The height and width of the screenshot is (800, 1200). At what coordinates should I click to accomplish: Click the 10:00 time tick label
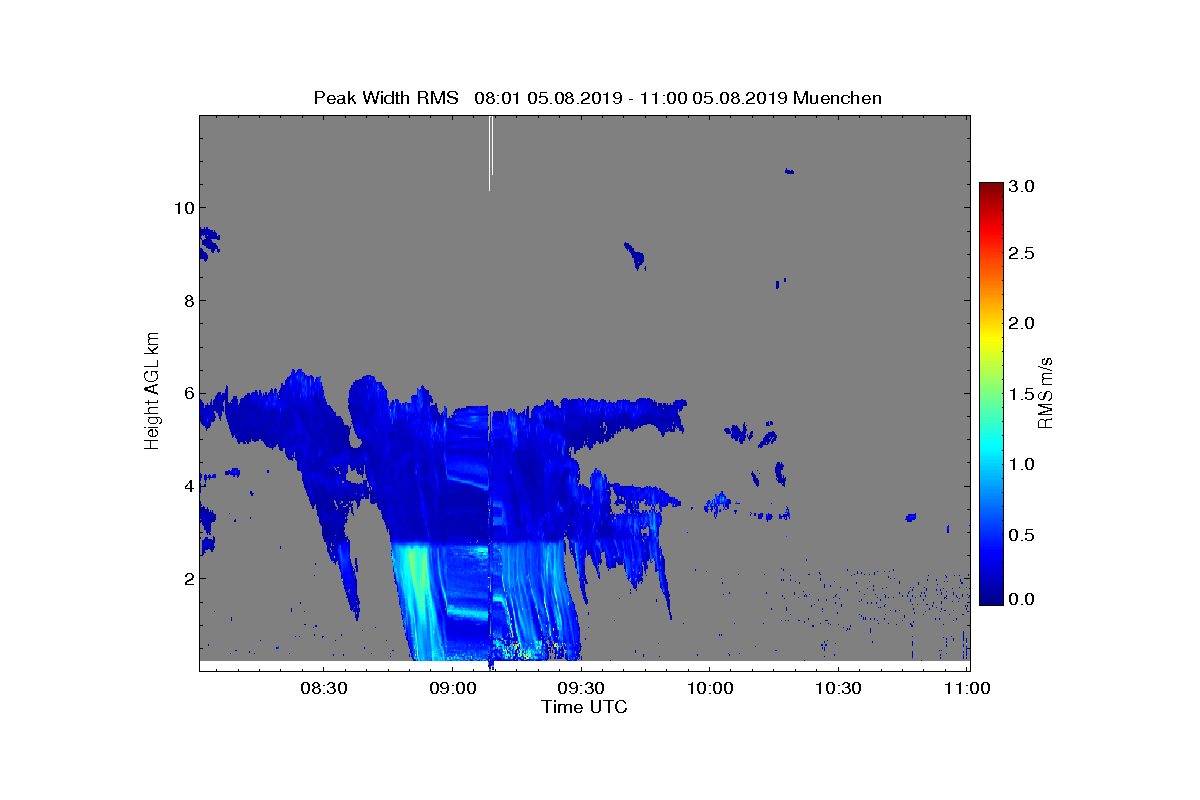709,688
